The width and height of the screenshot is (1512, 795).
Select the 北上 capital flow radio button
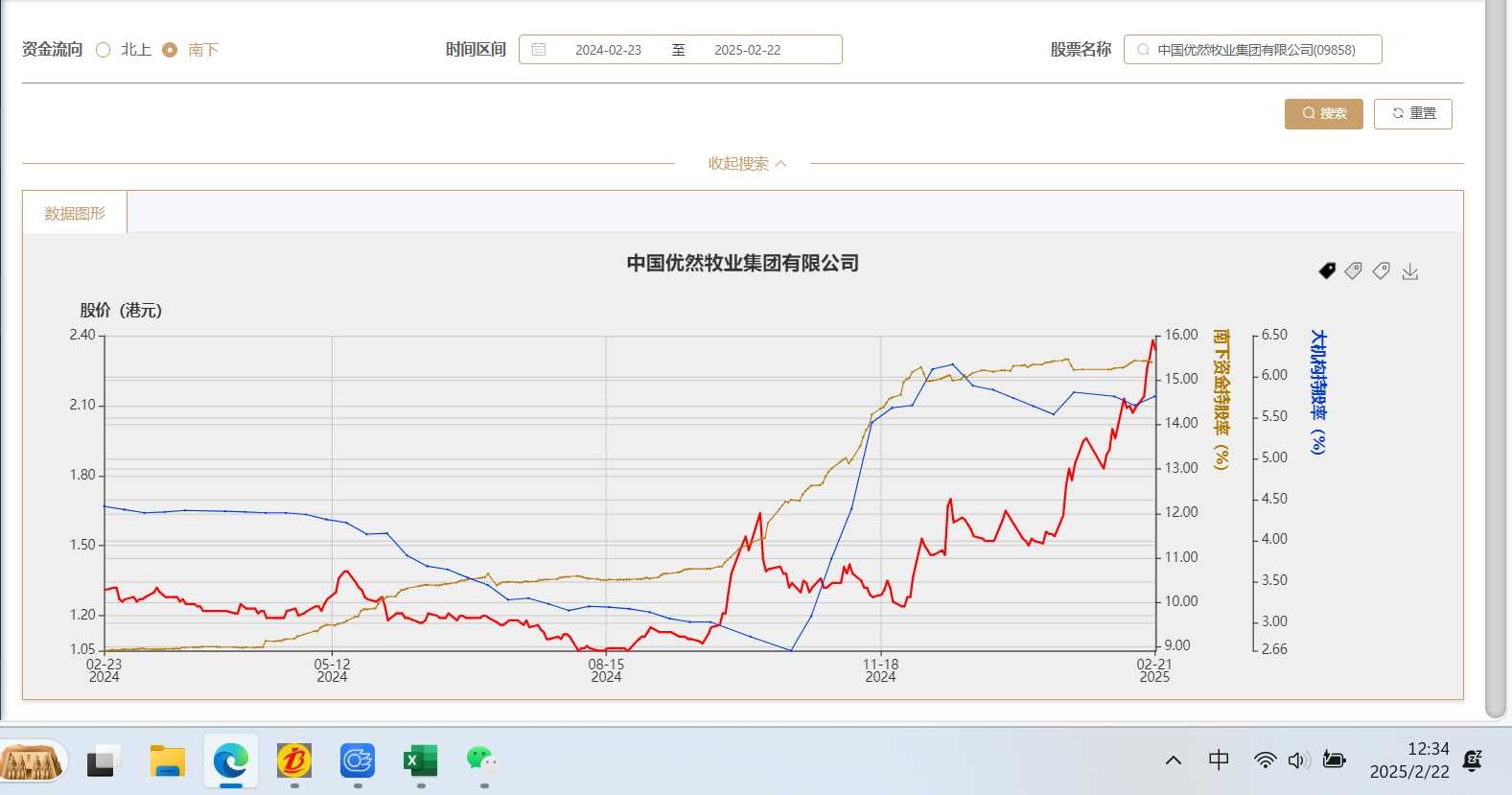pos(104,50)
